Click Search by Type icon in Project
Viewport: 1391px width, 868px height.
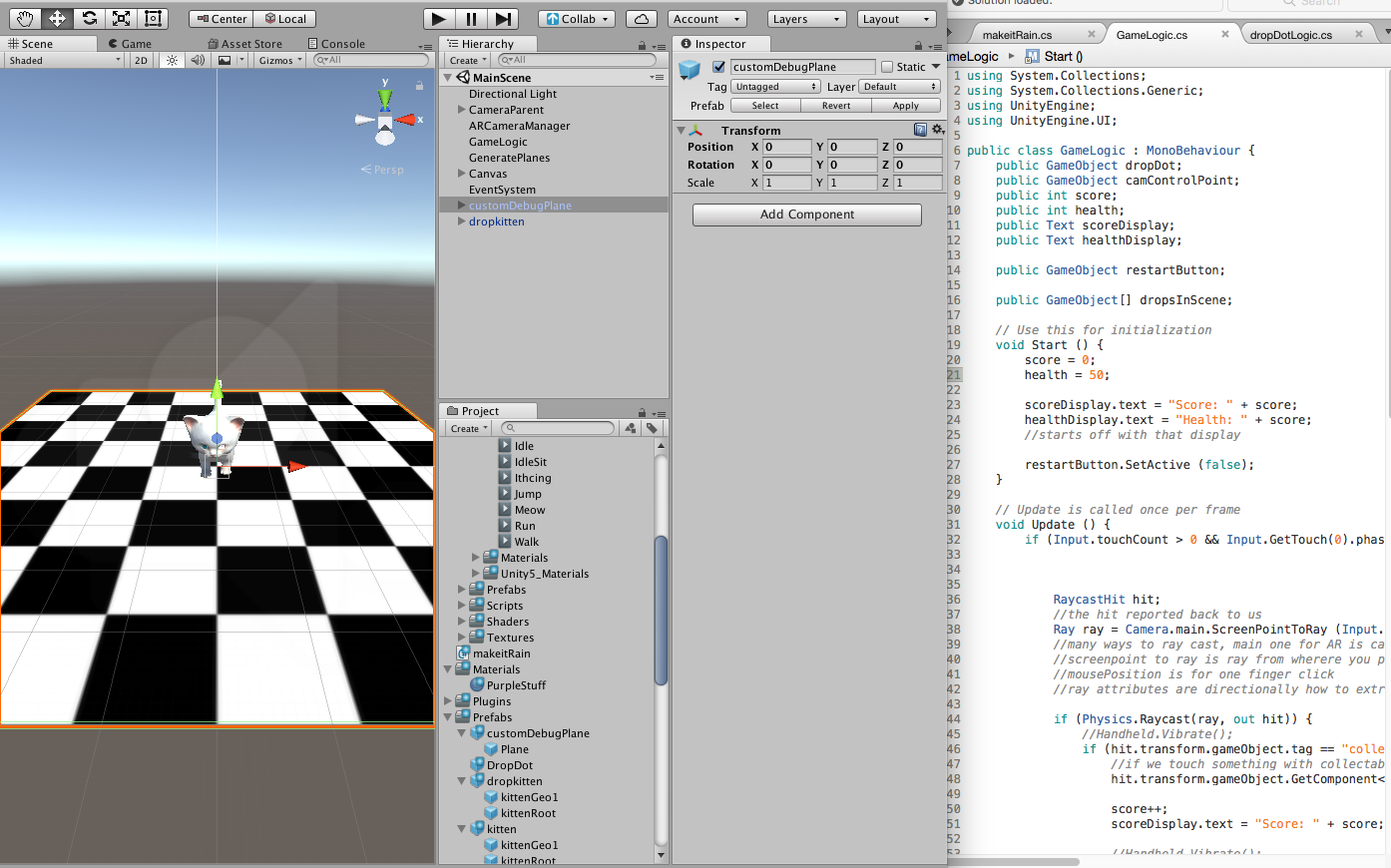[x=631, y=428]
